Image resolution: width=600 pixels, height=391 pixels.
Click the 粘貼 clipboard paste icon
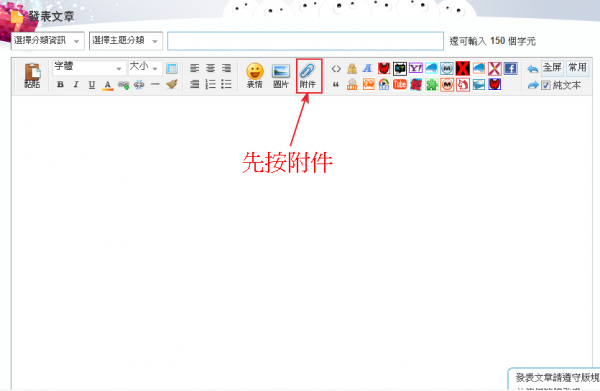point(32,75)
